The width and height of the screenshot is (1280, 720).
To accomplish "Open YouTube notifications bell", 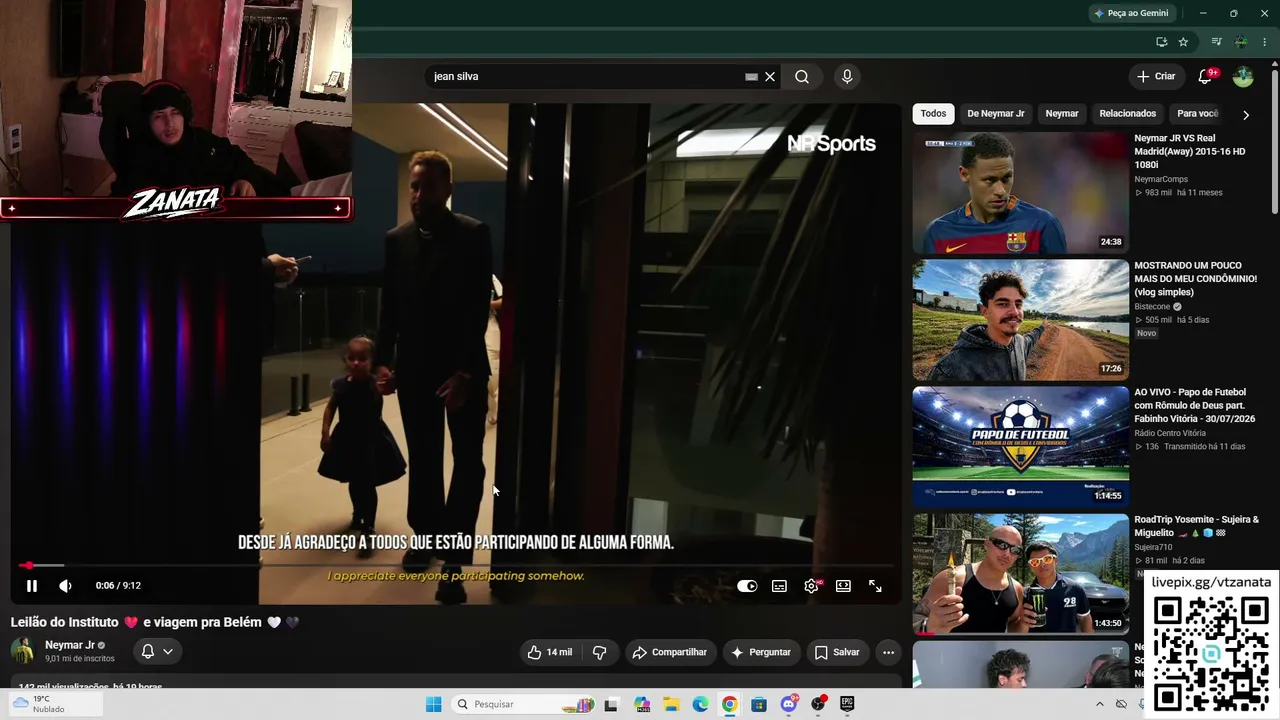I will coord(1206,77).
